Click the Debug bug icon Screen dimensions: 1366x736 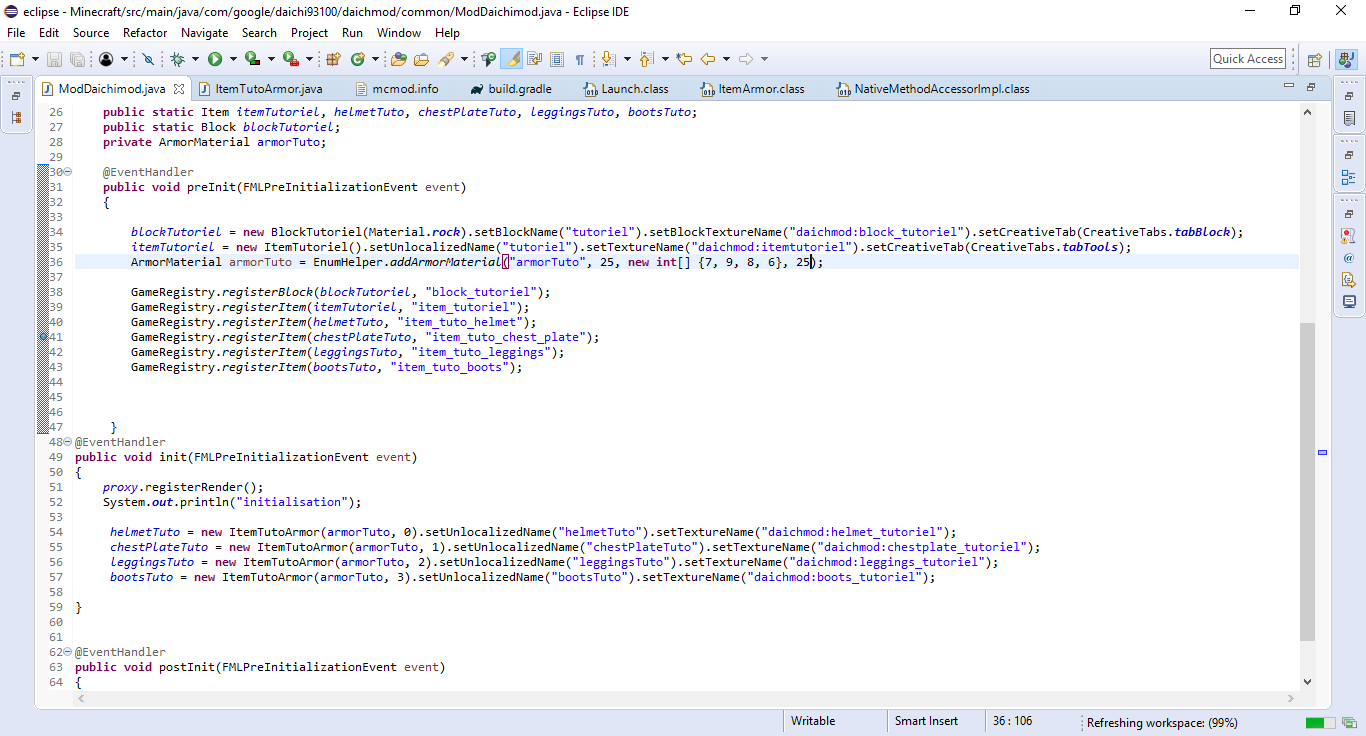178,60
